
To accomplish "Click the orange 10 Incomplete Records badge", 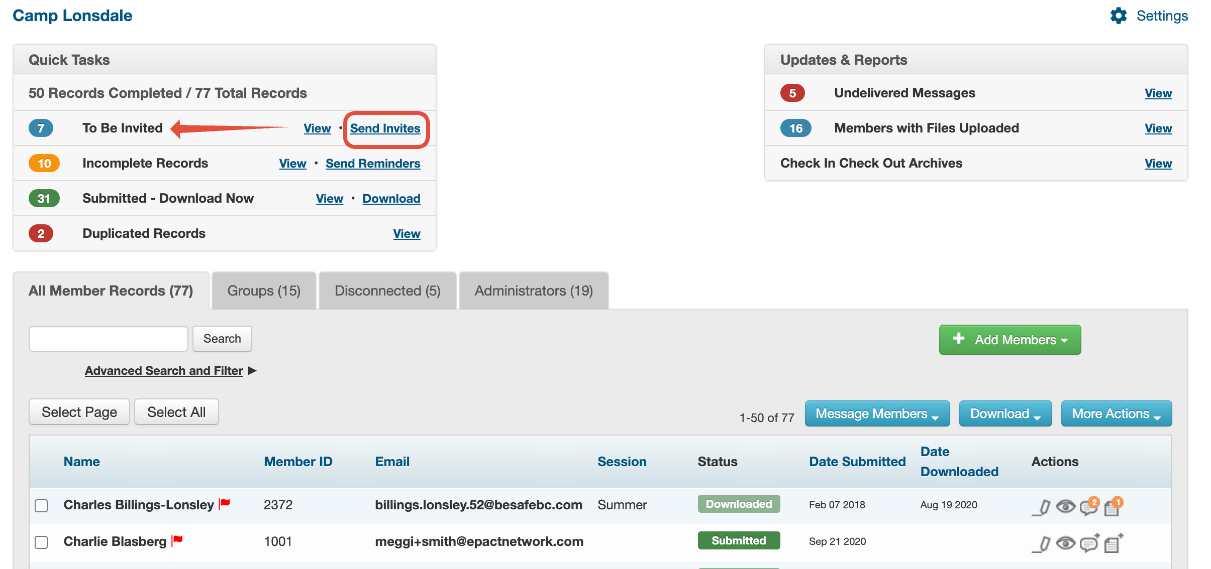I will click(x=44, y=163).
